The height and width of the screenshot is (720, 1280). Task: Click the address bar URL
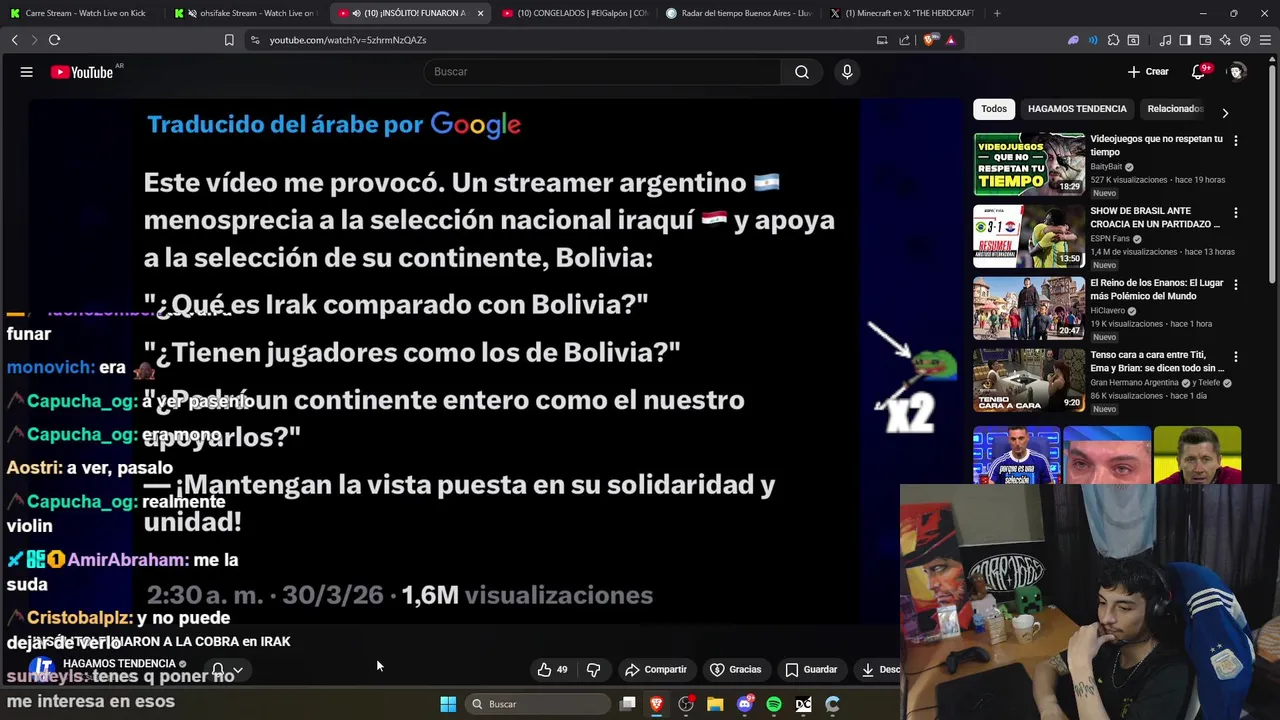348,40
